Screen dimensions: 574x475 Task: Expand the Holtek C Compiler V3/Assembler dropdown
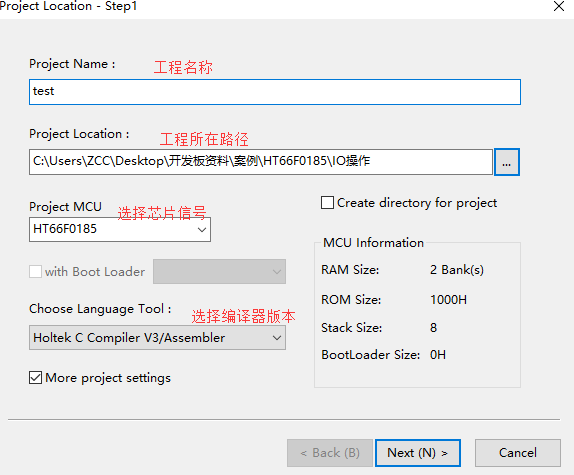tap(157, 338)
